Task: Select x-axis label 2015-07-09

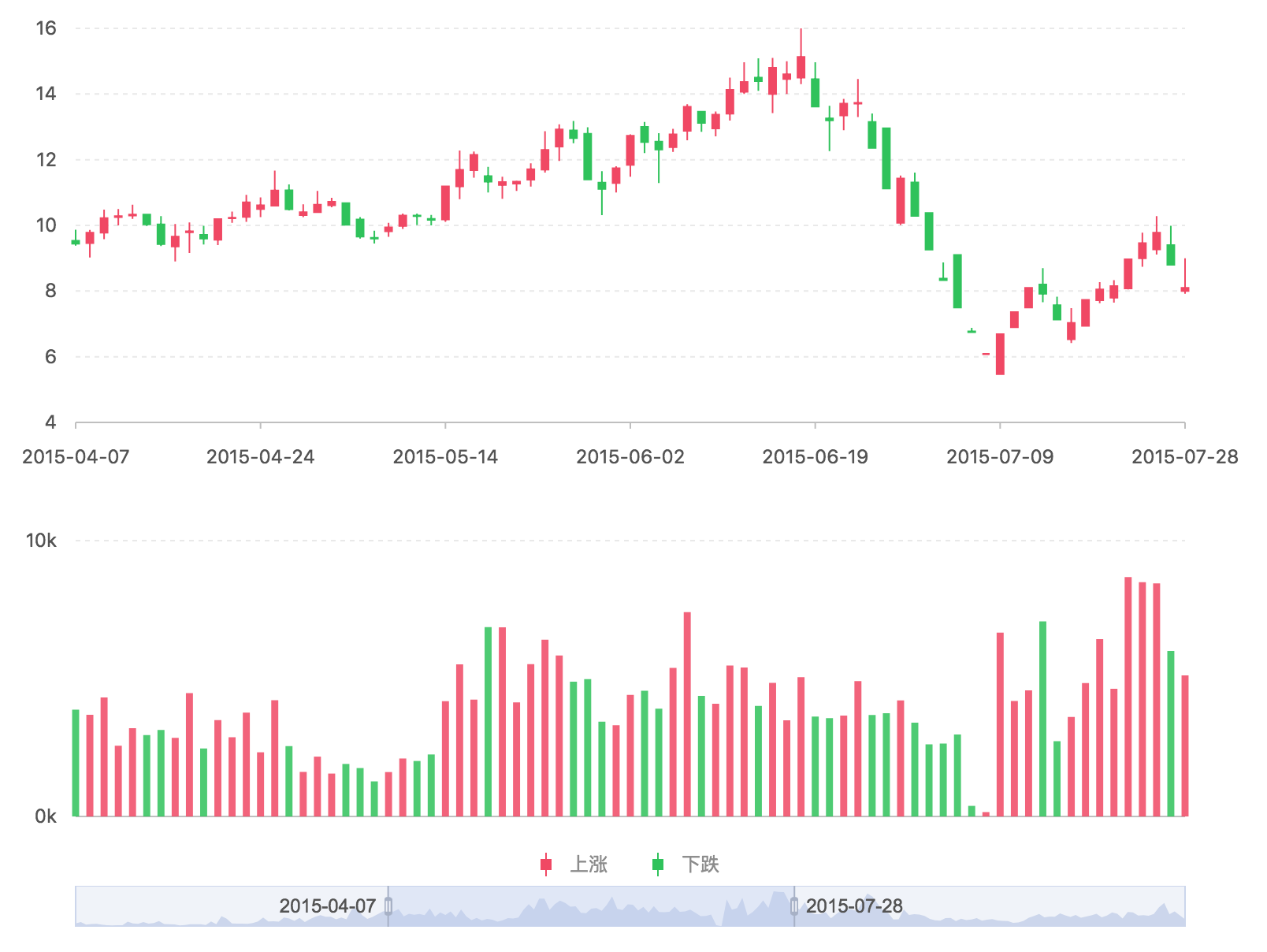Action: click(x=1000, y=457)
